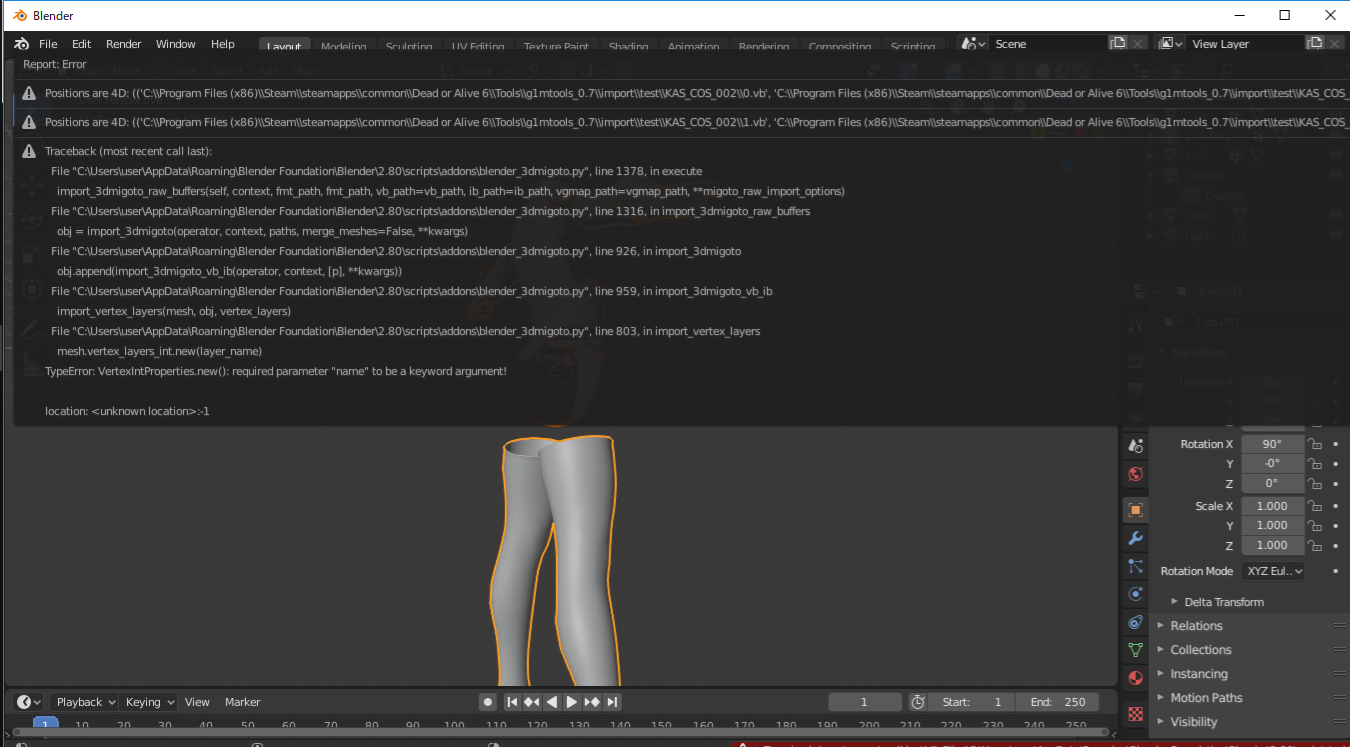Toggle lock for Scale Z
This screenshot has width=1350, height=747.
(1316, 546)
